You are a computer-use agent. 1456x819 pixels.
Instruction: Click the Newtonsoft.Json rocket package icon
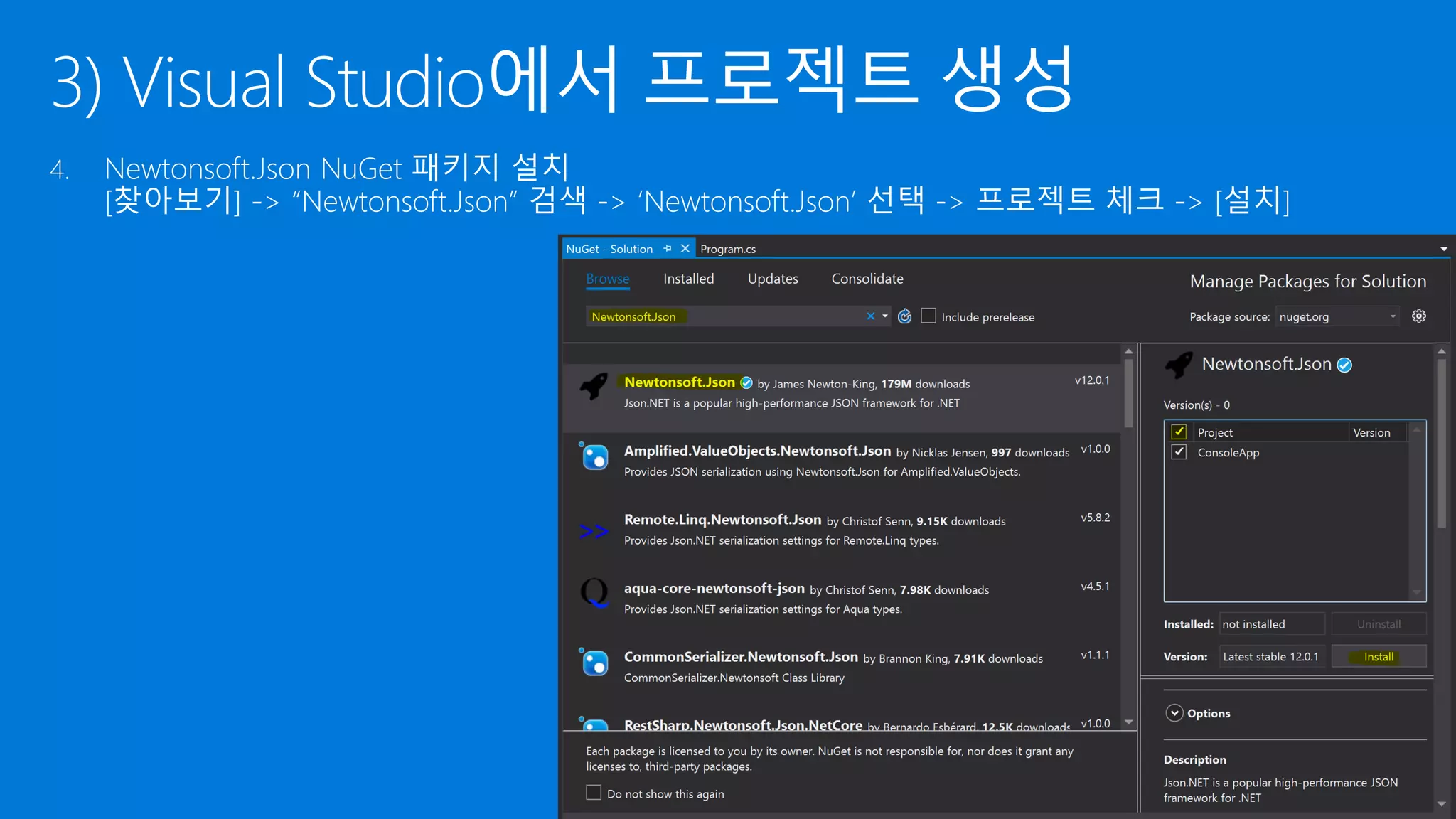pos(594,387)
